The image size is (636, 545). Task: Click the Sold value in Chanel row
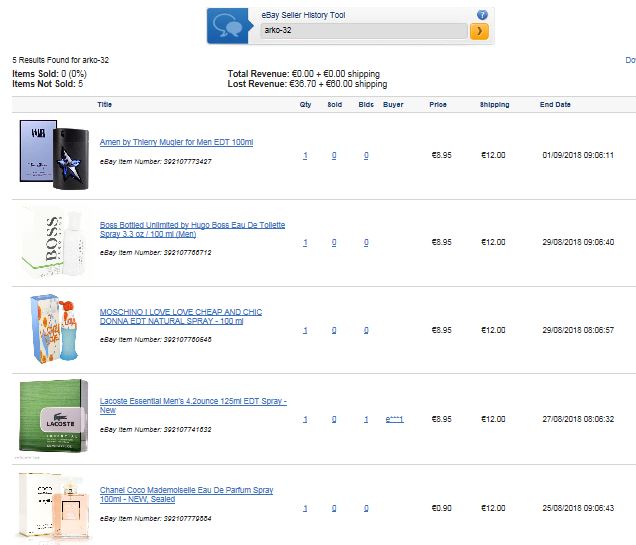334,508
